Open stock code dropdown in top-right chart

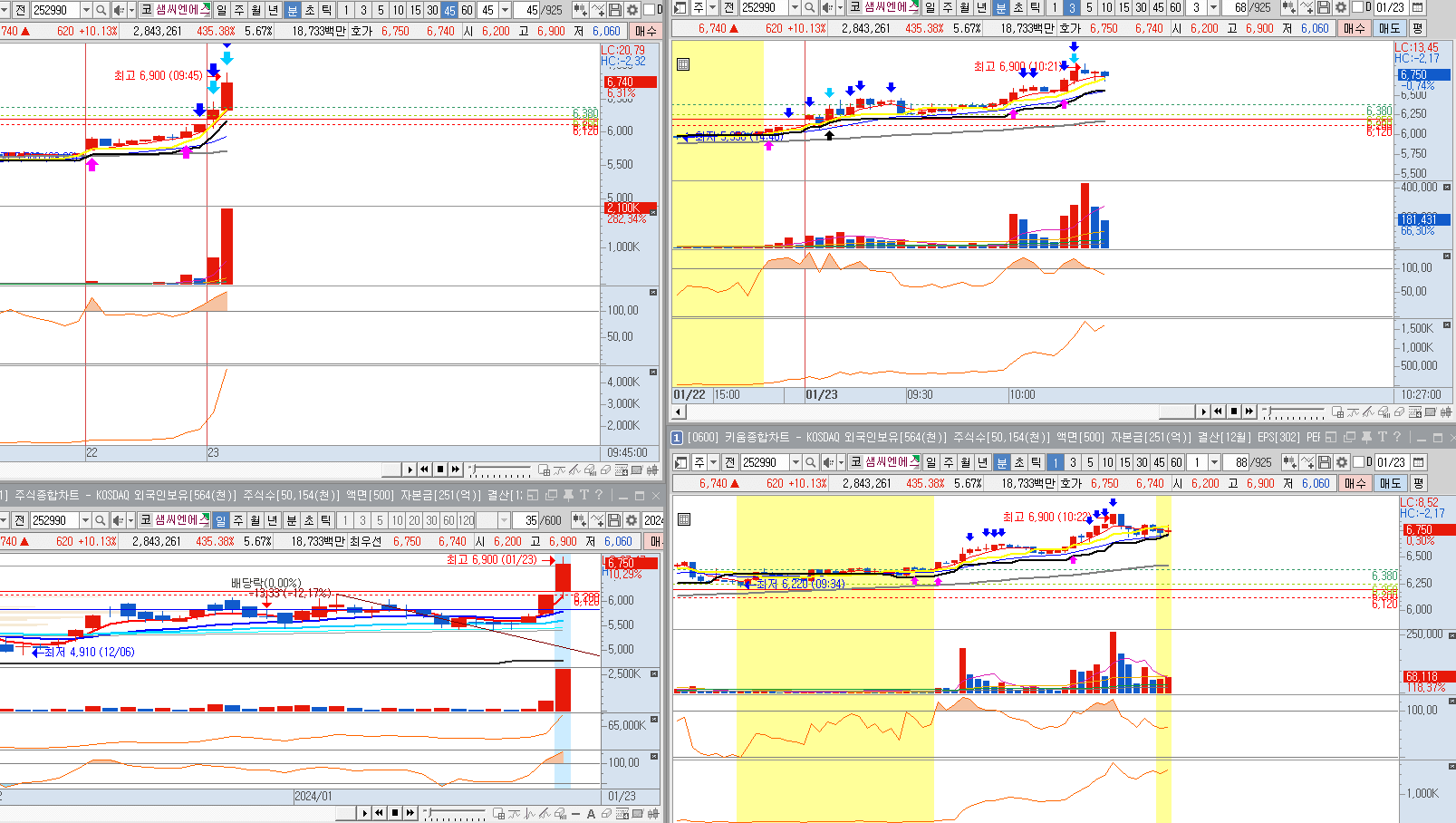pyautogui.click(x=795, y=7)
